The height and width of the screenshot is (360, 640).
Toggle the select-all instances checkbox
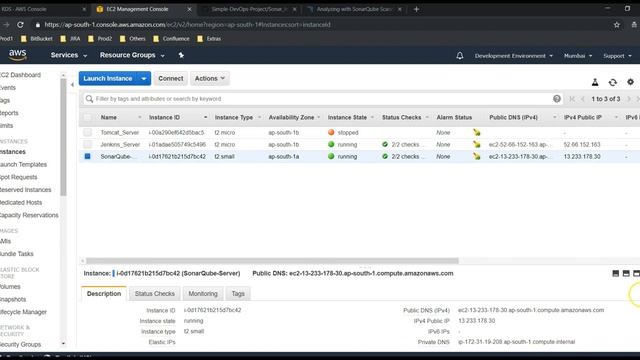click(87, 118)
